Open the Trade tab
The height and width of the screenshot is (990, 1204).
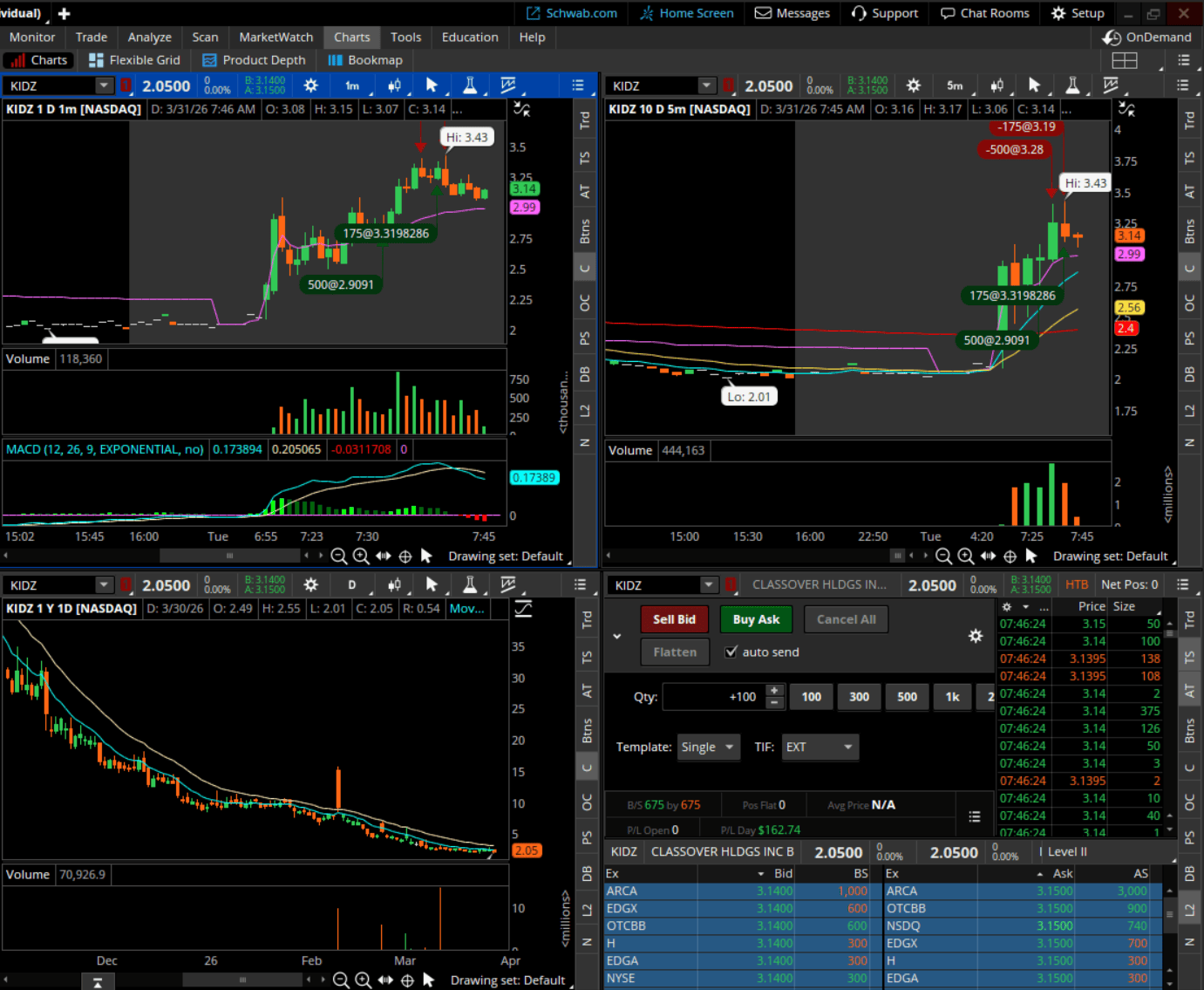[x=92, y=38]
